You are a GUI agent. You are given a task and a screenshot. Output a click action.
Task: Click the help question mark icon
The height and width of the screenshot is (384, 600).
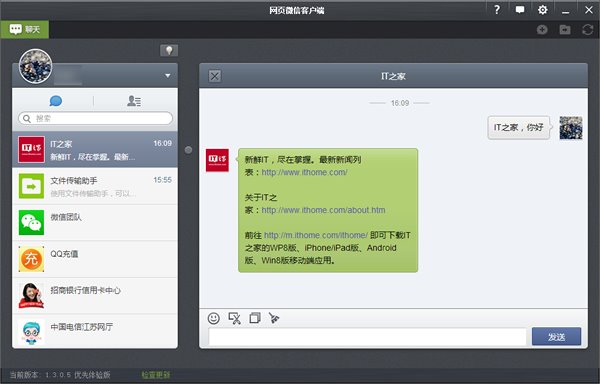[497, 10]
